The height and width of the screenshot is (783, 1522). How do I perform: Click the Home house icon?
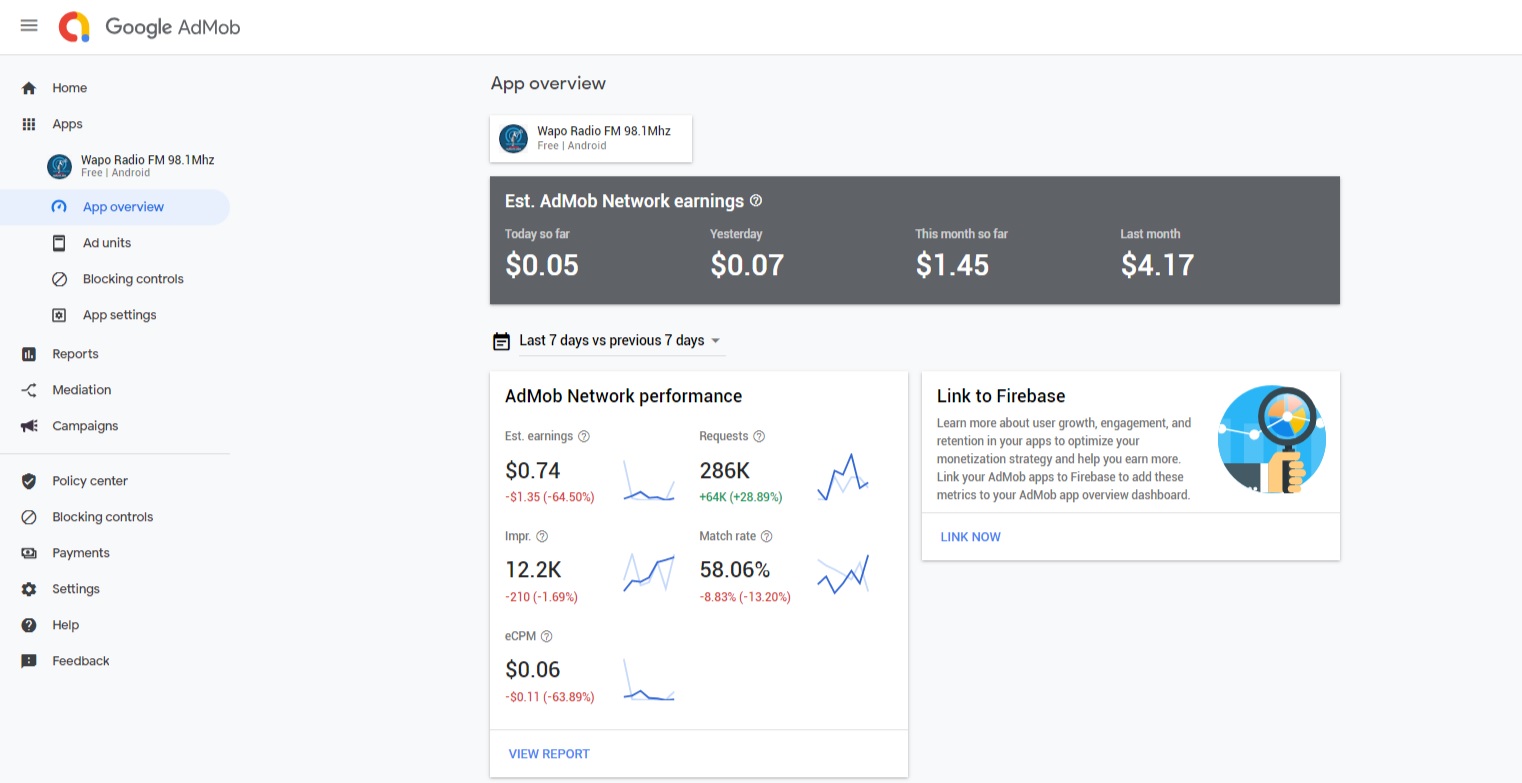tap(29, 88)
